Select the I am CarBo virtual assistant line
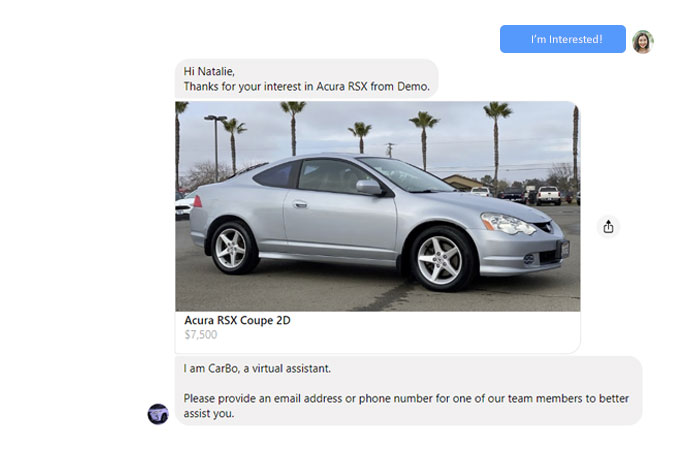This screenshot has width=681, height=472. (257, 368)
